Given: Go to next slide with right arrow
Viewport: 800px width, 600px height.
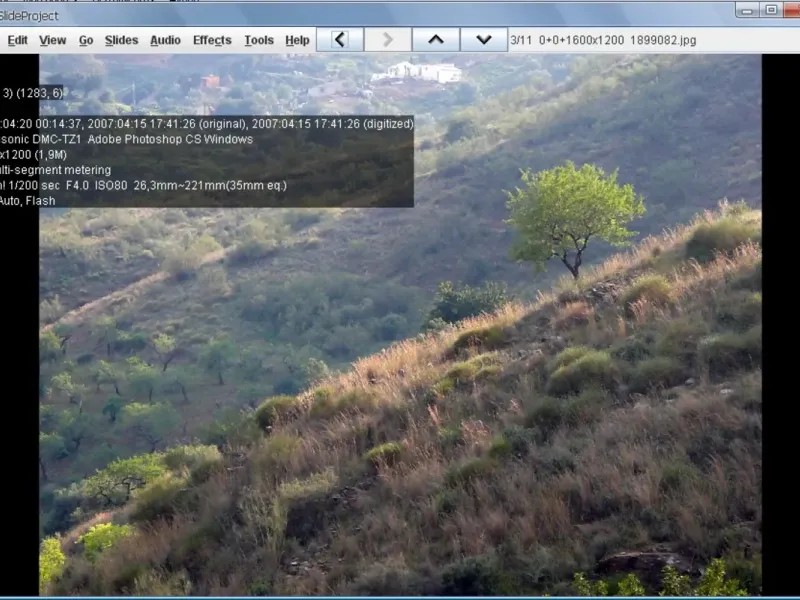Looking at the screenshot, I should pos(388,39).
